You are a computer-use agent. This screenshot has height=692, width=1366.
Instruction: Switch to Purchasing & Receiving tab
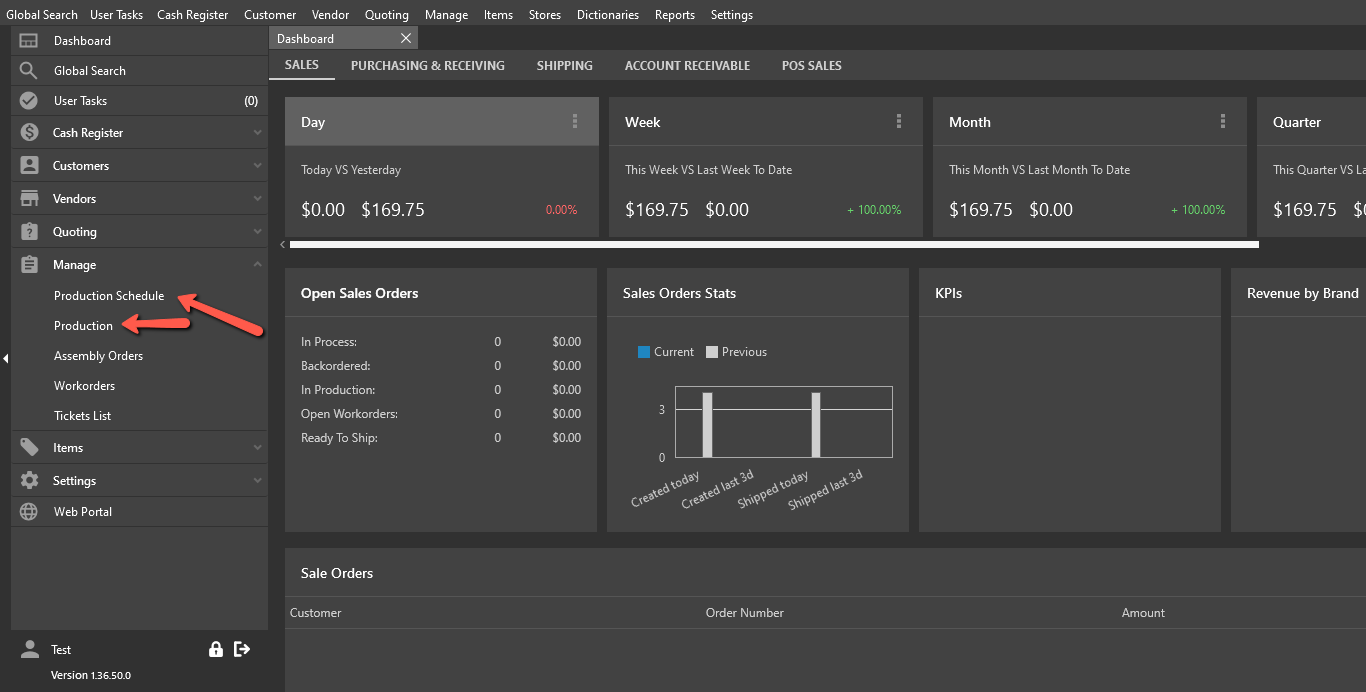(428, 65)
